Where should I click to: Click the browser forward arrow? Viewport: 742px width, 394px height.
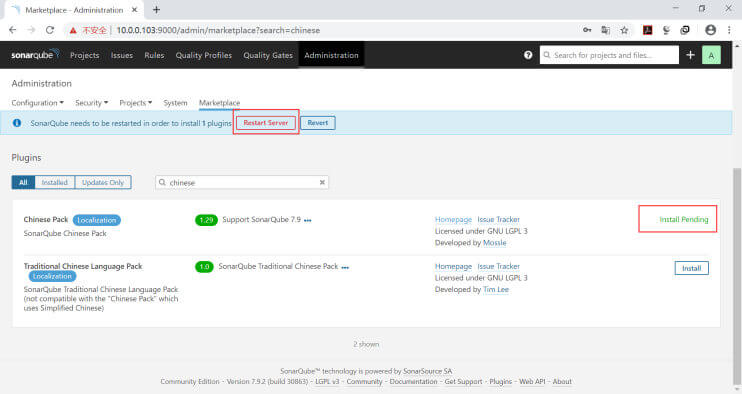point(31,30)
